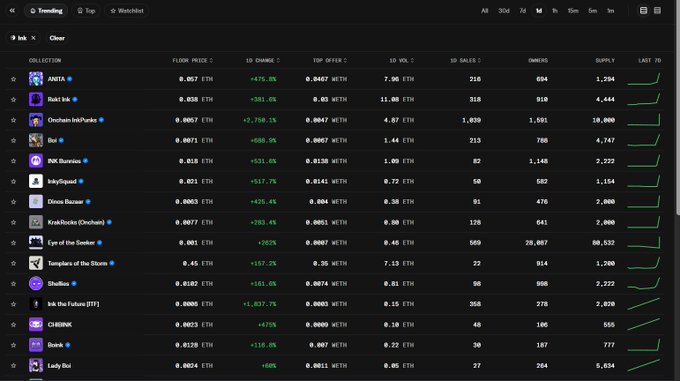Switch to compact table view icon
The width and height of the screenshot is (680, 381).
pyautogui.click(x=657, y=10)
